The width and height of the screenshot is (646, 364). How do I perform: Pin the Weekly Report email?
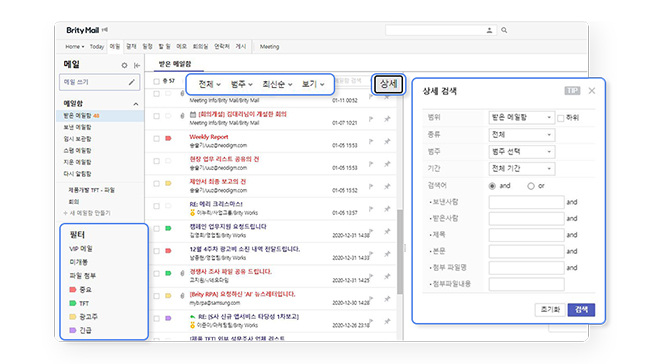[387, 141]
